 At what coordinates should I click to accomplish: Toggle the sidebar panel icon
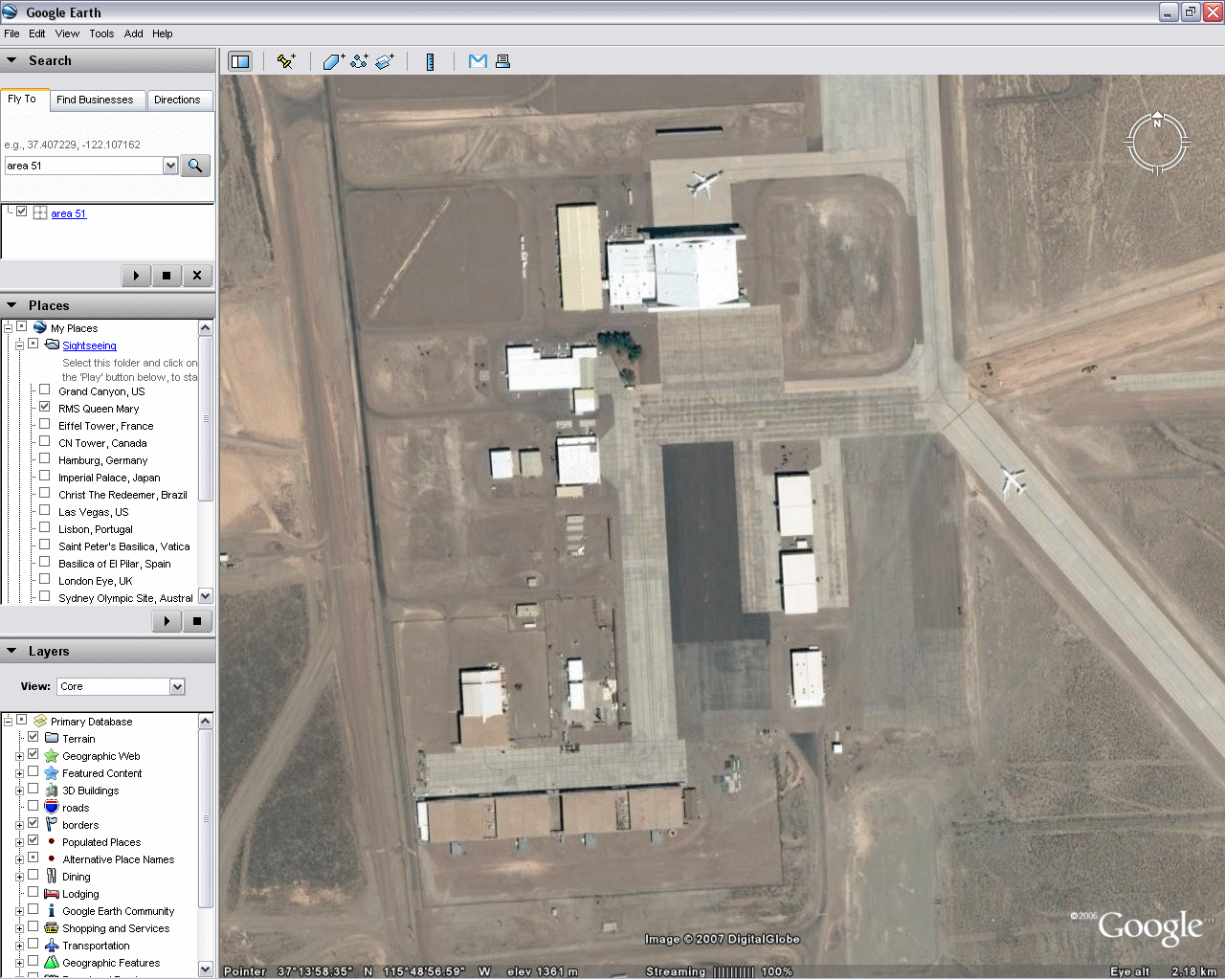click(x=240, y=61)
